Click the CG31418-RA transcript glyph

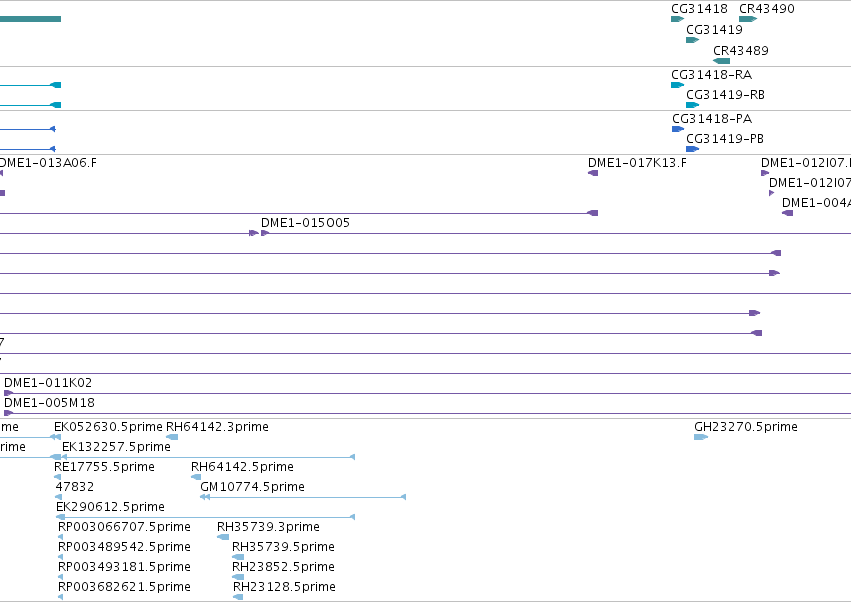677,85
